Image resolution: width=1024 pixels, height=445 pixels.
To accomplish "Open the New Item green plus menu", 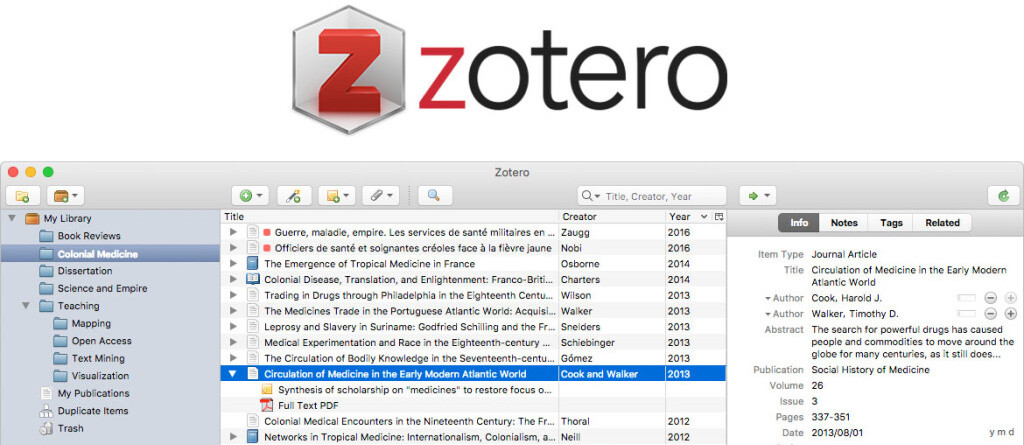I will pyautogui.click(x=250, y=195).
